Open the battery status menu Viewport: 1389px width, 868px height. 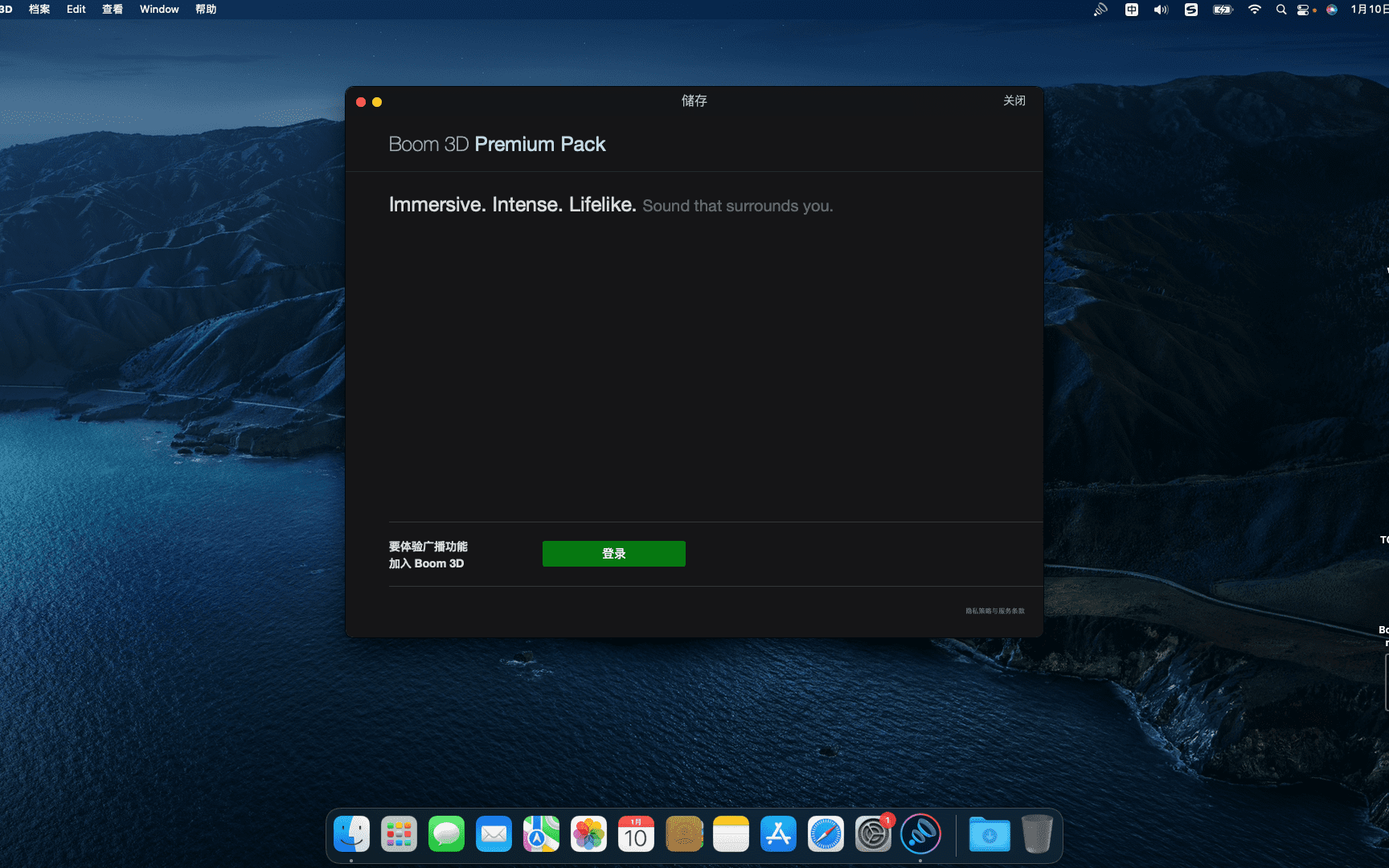(x=1223, y=10)
